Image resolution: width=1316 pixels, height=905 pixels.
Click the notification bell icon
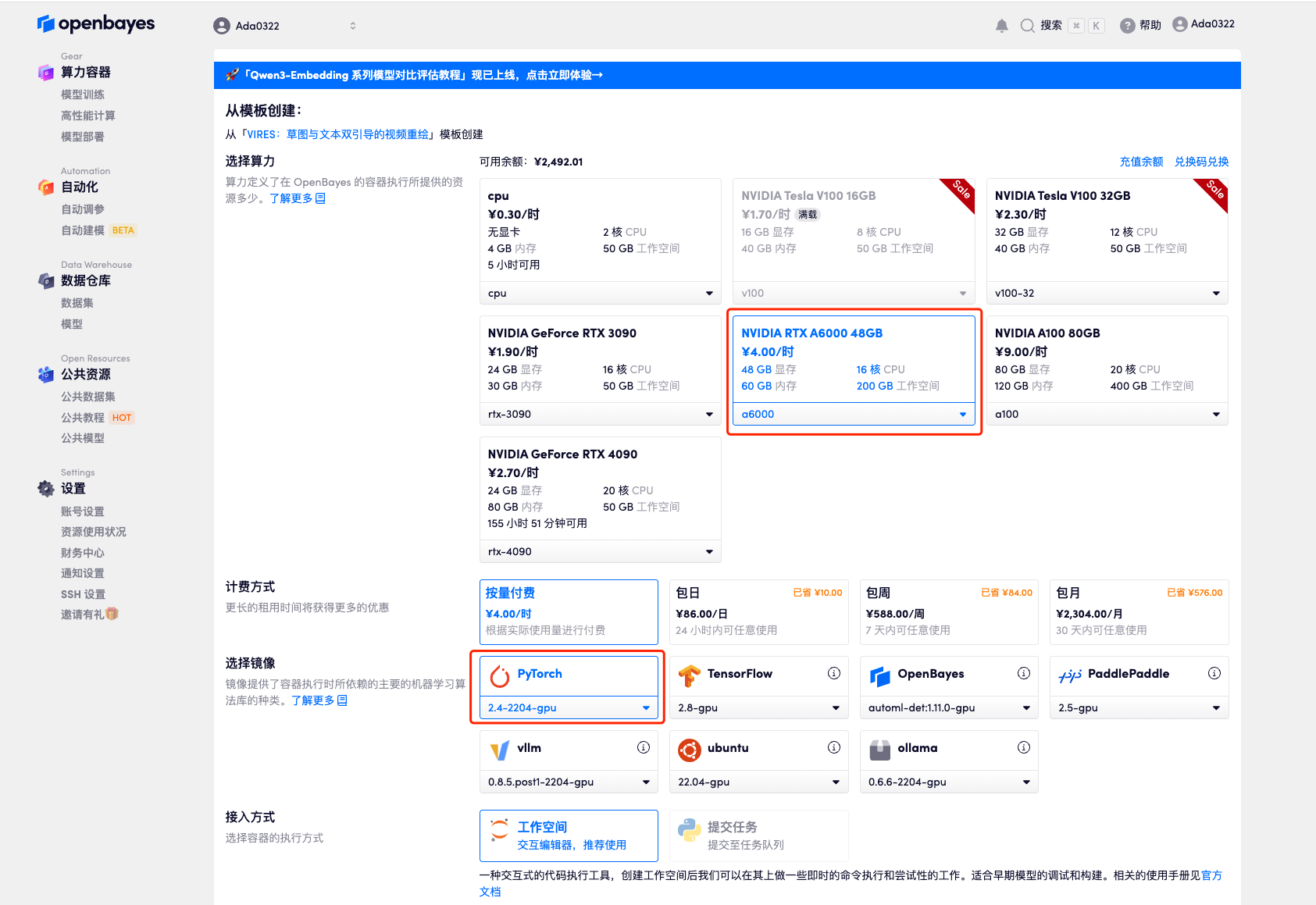click(1001, 26)
